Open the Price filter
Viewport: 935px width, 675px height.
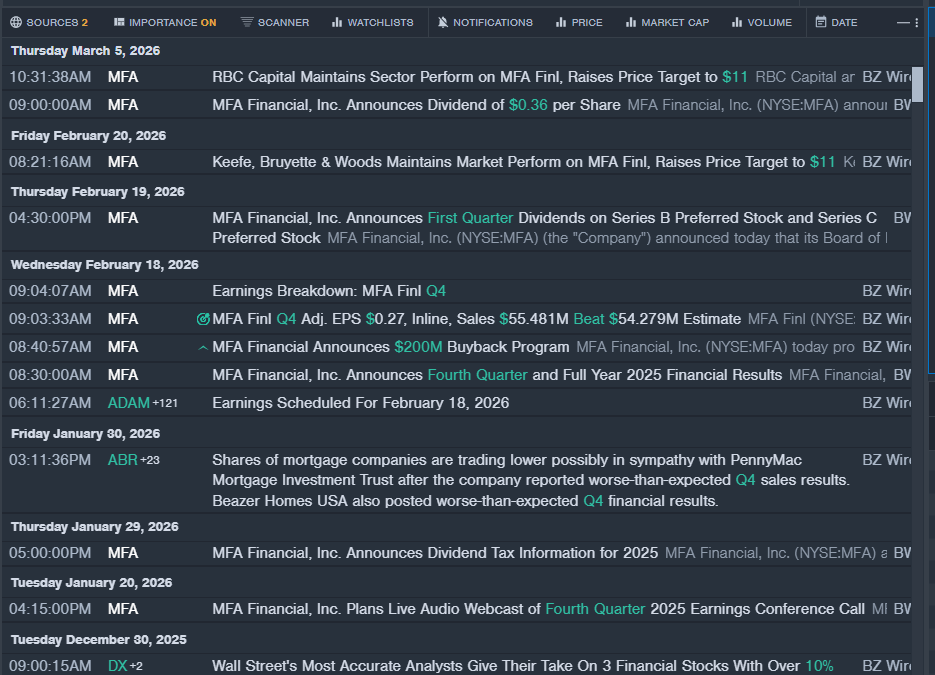579,22
